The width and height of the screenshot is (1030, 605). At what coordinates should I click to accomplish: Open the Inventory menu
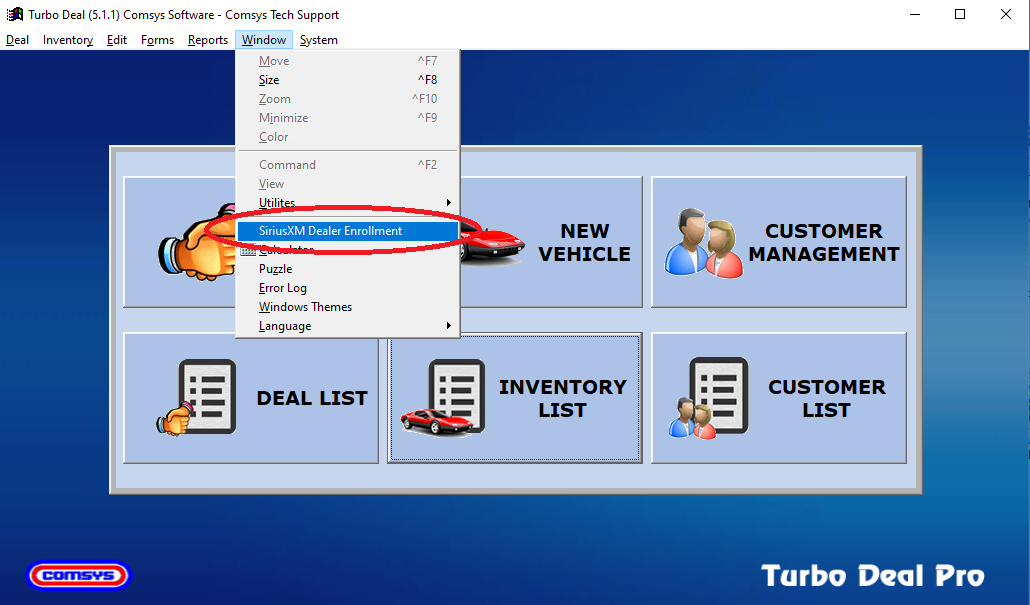(68, 40)
